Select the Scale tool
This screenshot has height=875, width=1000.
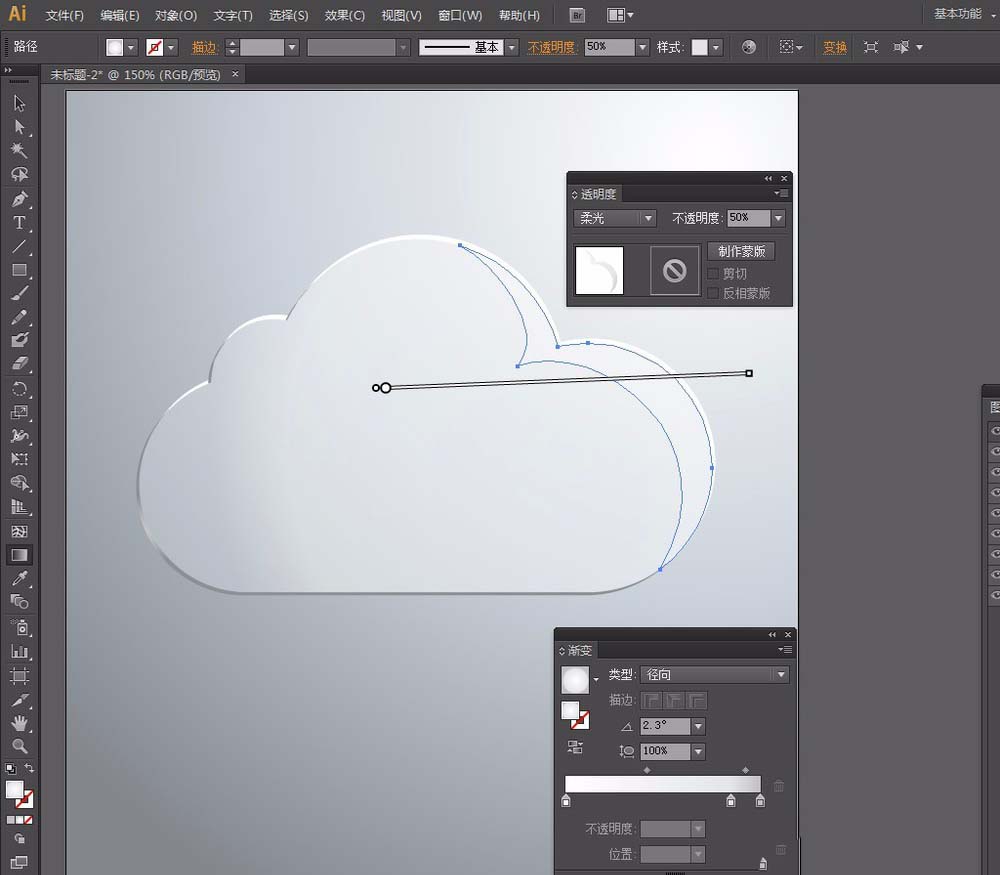(19, 413)
